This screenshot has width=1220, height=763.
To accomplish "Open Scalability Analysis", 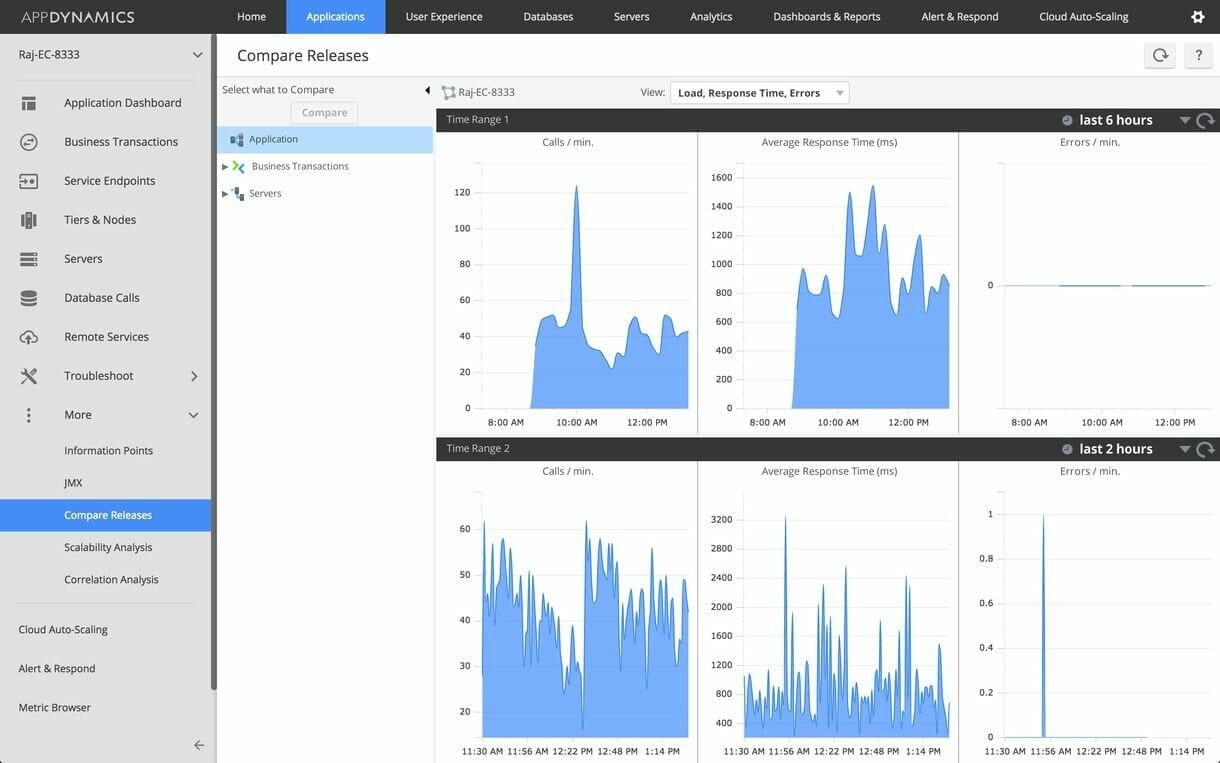I will (110, 547).
